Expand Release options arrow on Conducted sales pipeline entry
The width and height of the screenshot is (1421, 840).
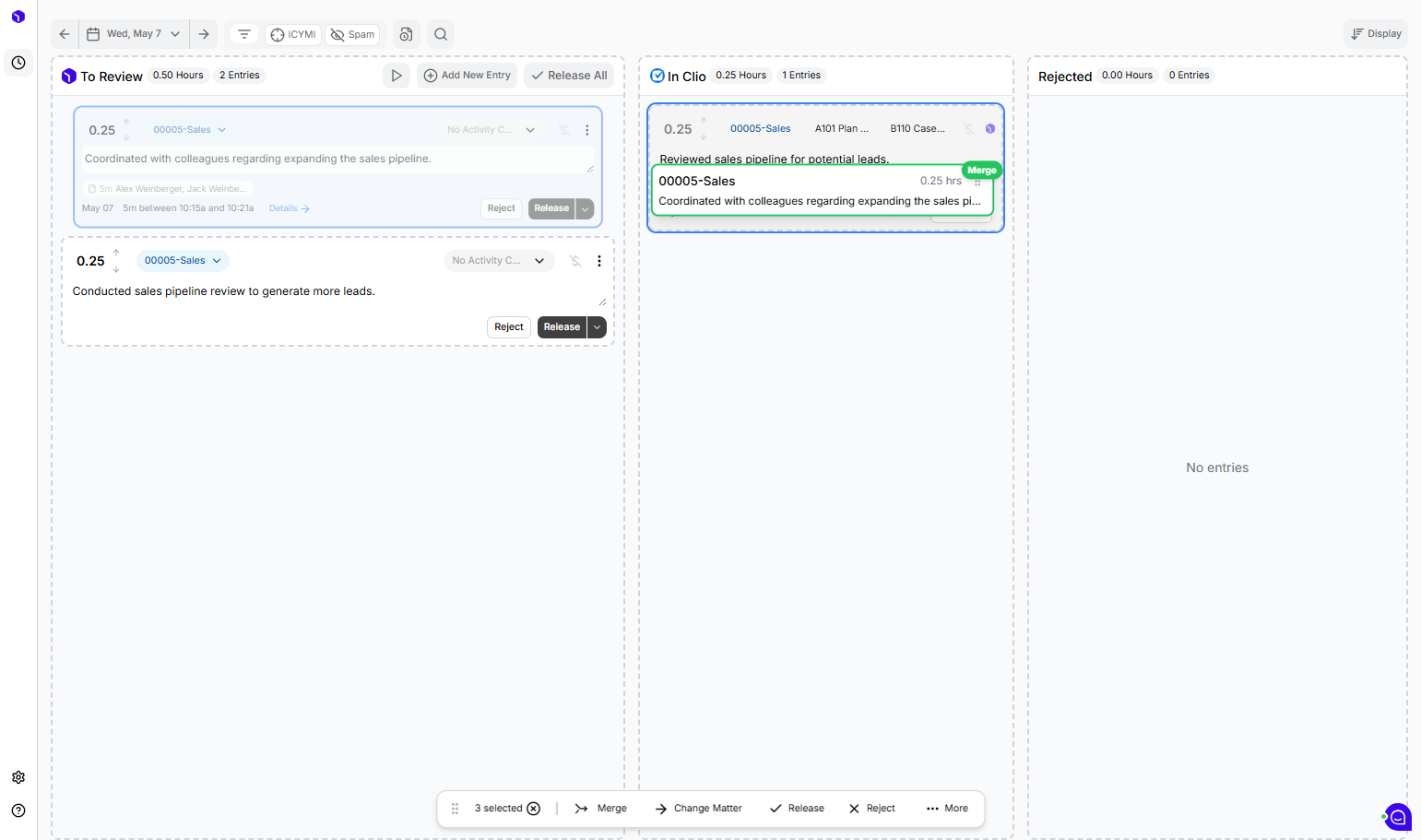tap(598, 327)
